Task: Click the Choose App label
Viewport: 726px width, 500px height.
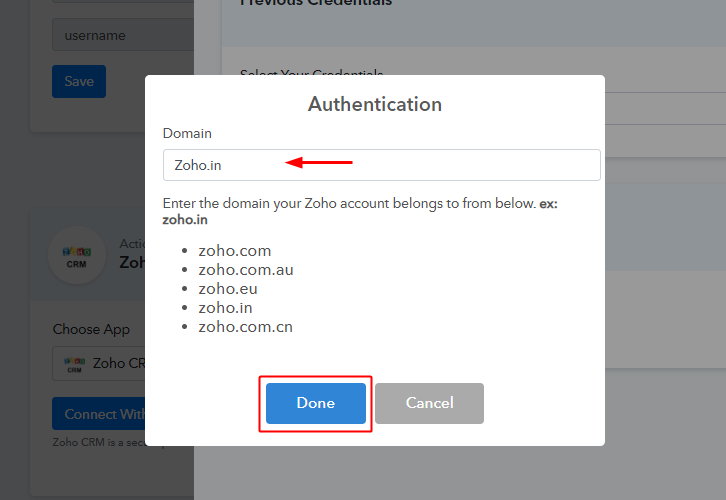Action: point(91,329)
